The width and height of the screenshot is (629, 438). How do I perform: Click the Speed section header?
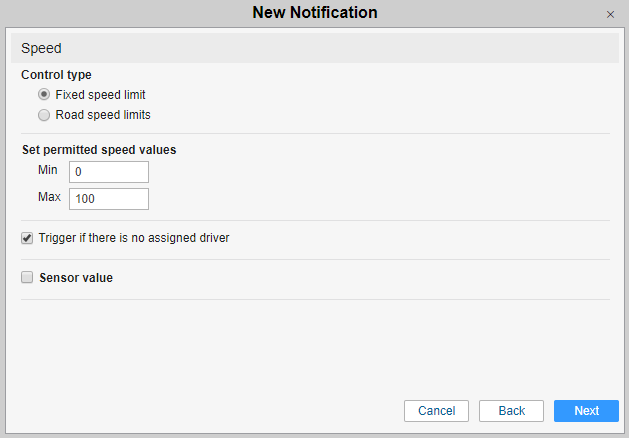coord(41,48)
